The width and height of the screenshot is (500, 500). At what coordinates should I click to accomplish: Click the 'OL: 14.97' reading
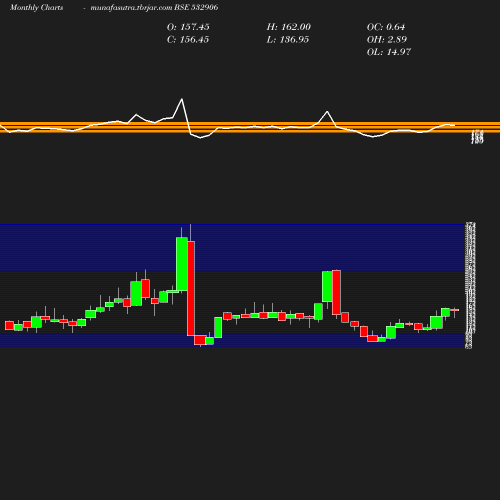coord(389,52)
